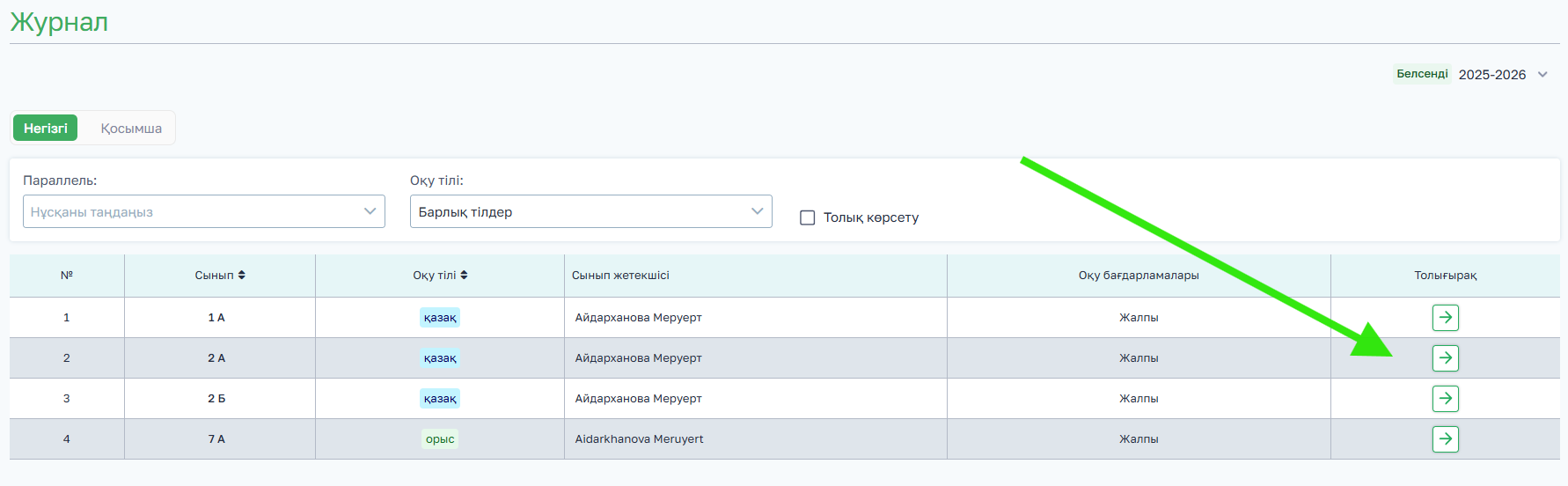Open details arrow for class 2 А
The width and height of the screenshot is (1568, 486).
(1445, 358)
